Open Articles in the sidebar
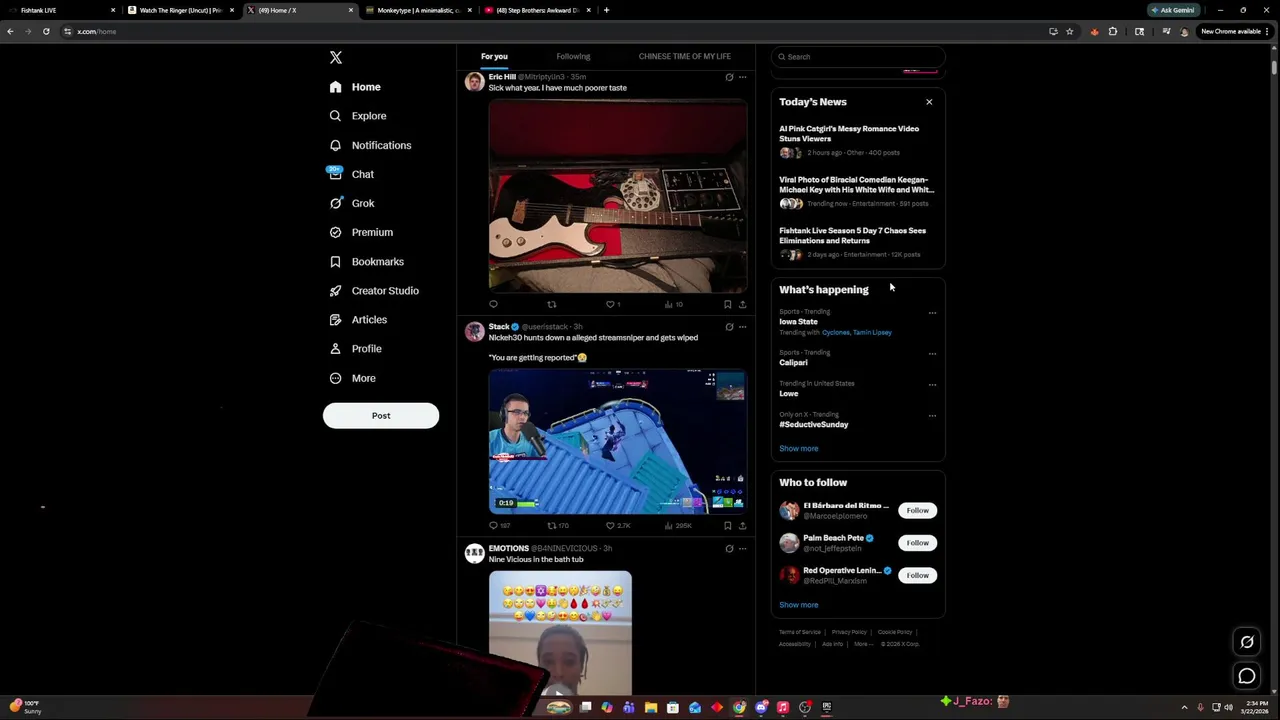This screenshot has width=1280, height=720. pos(358,320)
